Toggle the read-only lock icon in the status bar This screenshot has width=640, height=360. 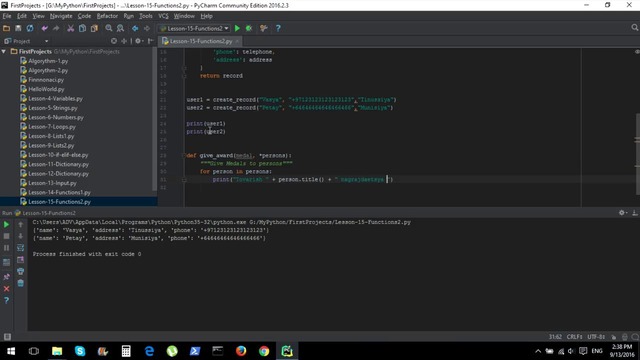[613, 337]
